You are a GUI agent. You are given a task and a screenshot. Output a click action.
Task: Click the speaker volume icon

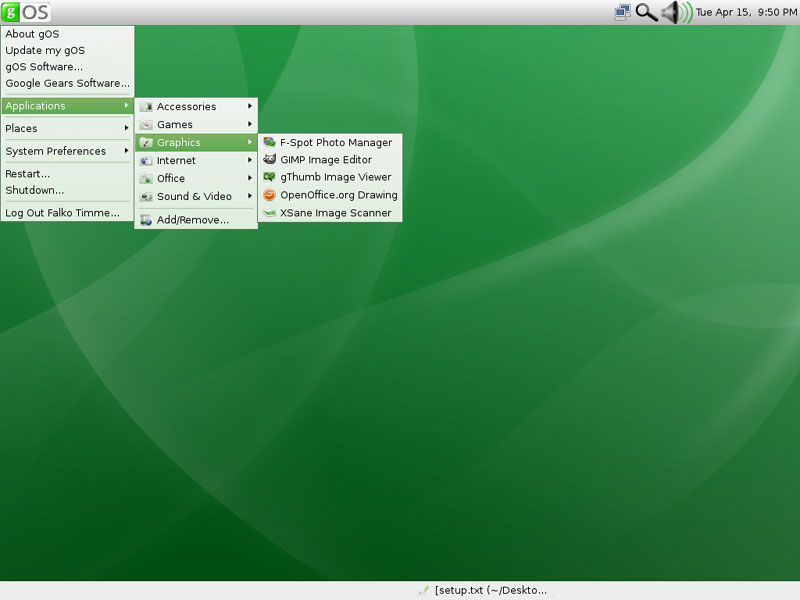click(677, 12)
